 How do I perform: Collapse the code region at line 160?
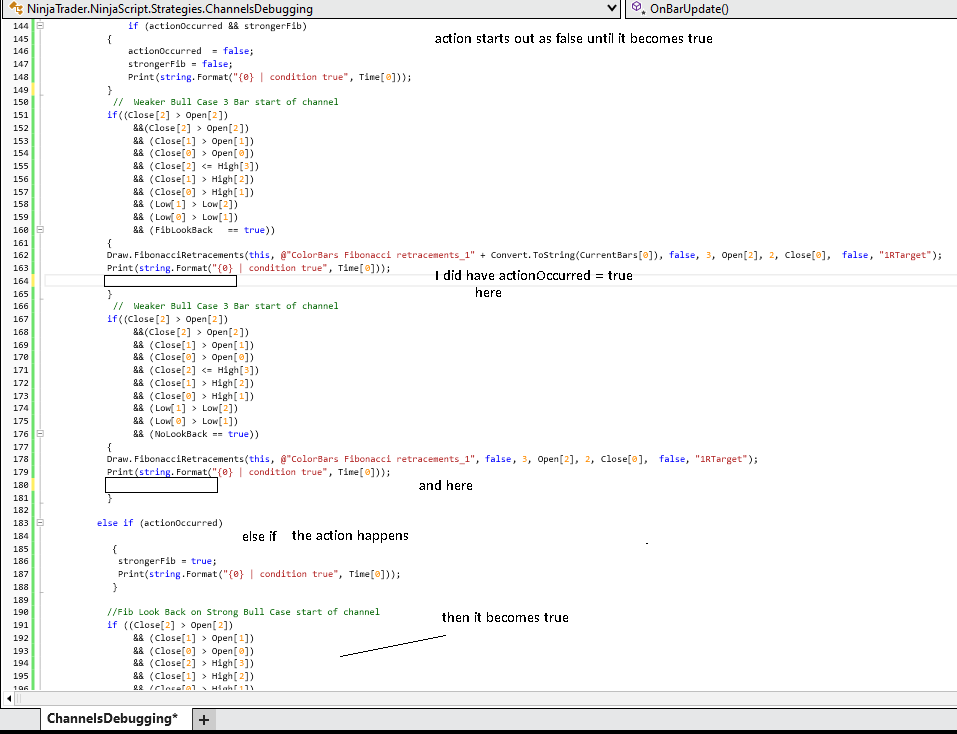(x=40, y=230)
